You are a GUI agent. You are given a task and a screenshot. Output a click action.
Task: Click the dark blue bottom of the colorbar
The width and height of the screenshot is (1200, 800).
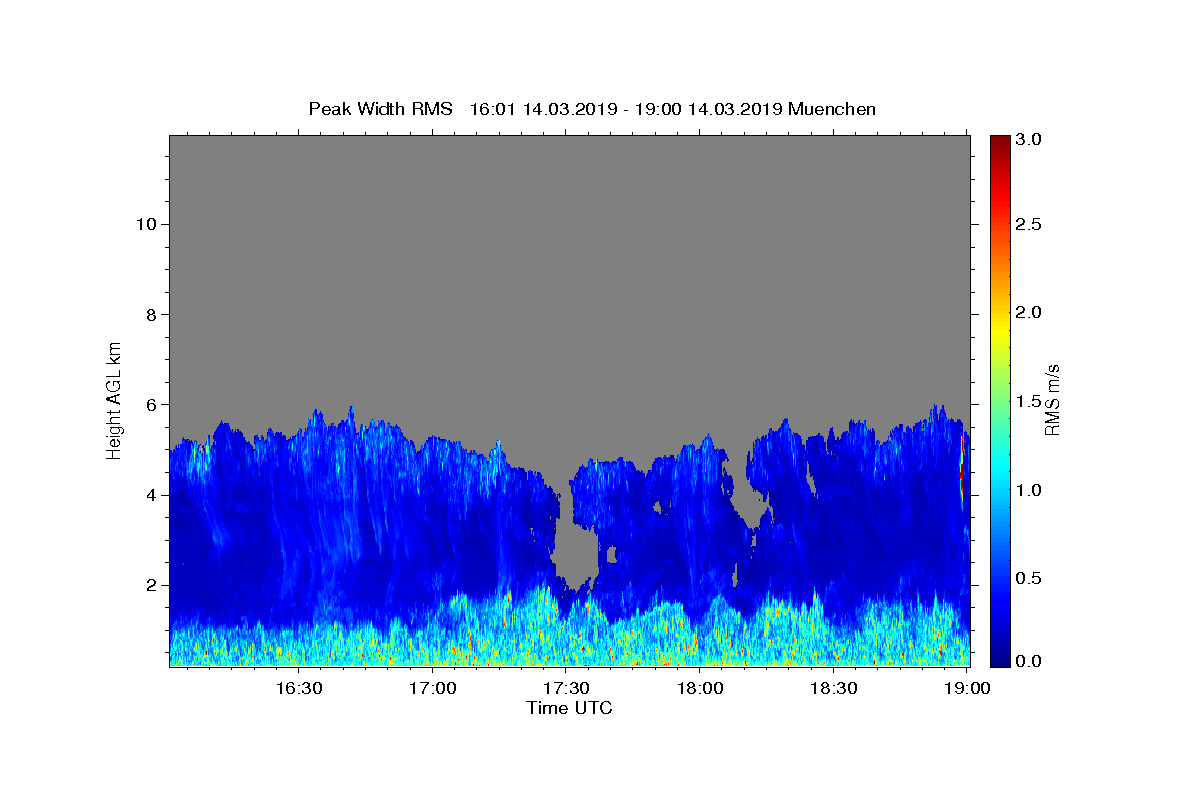point(1000,657)
